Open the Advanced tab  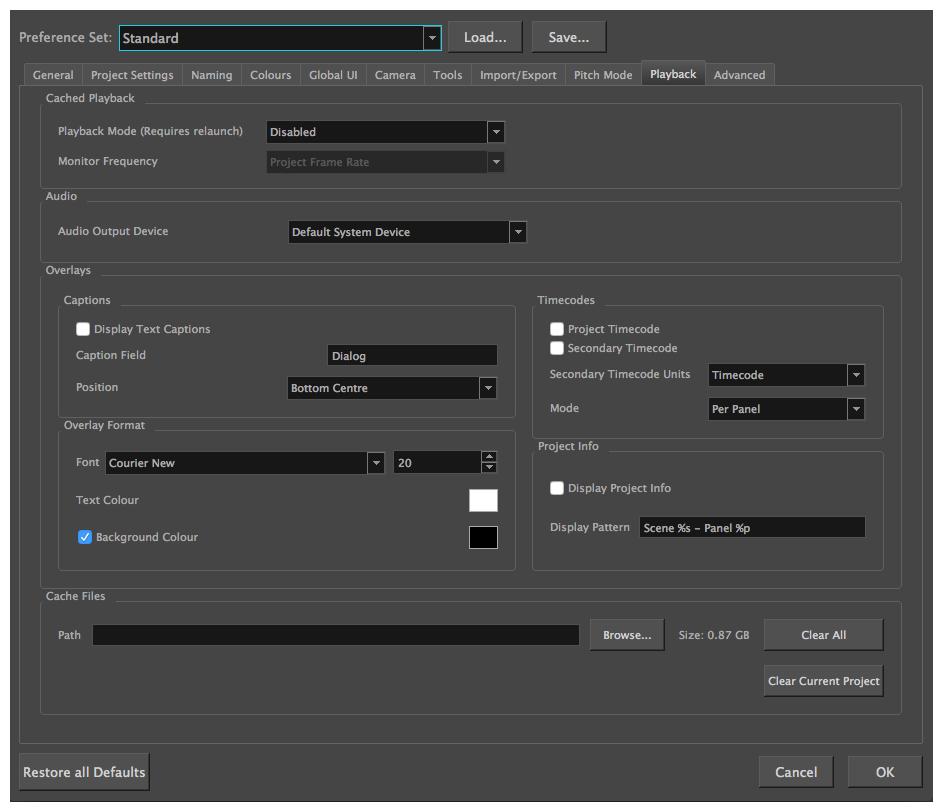(739, 75)
